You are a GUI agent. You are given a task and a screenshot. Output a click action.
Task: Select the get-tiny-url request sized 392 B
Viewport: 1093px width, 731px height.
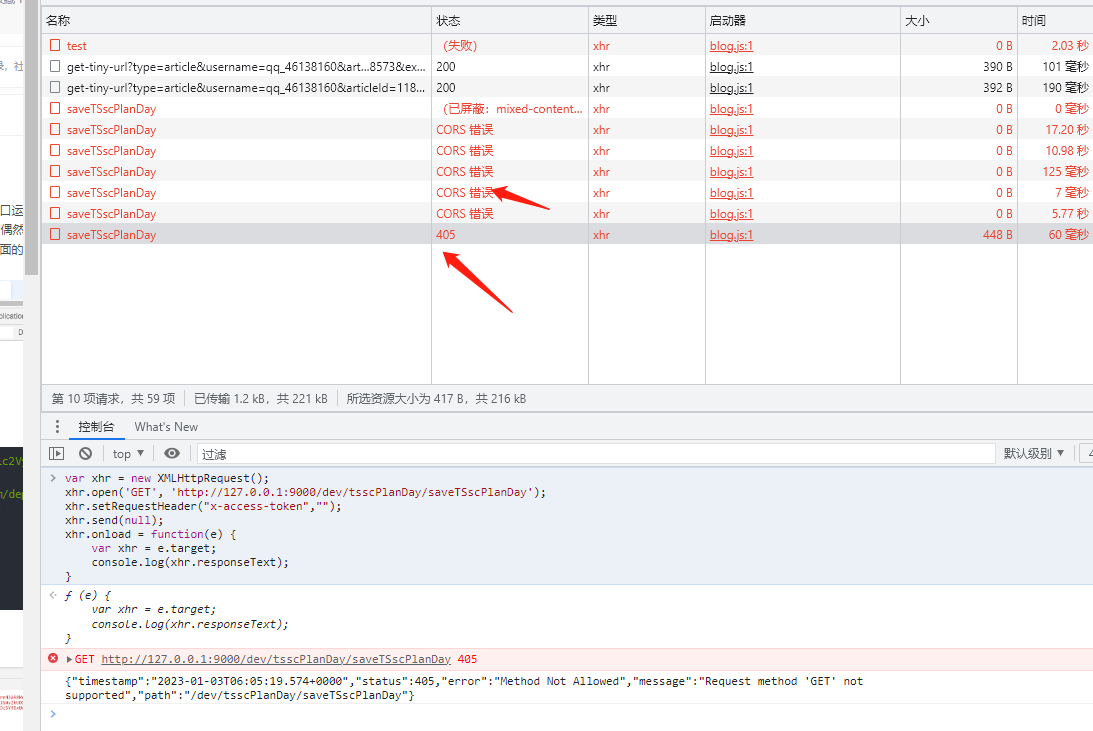[567, 87]
